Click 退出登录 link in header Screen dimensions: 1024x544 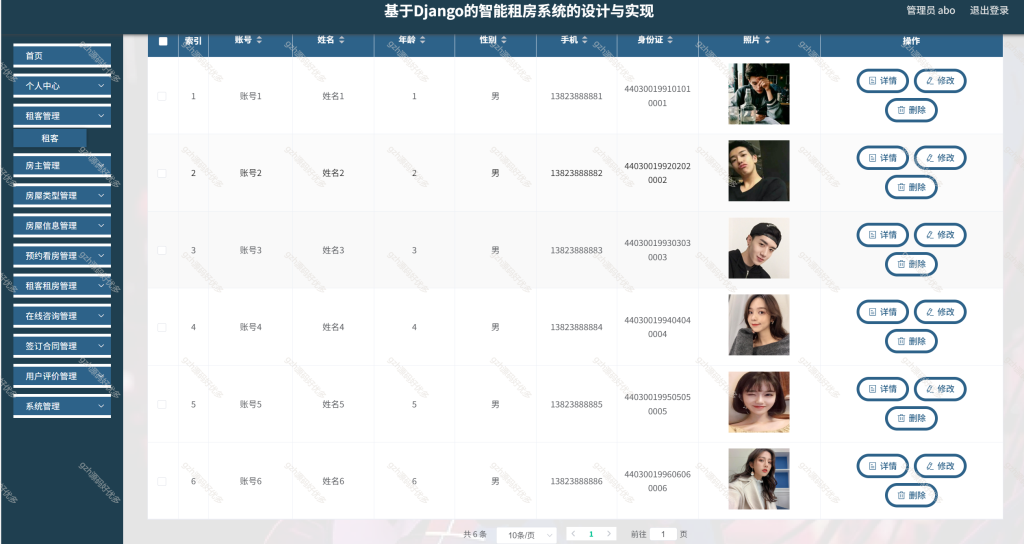[989, 10]
